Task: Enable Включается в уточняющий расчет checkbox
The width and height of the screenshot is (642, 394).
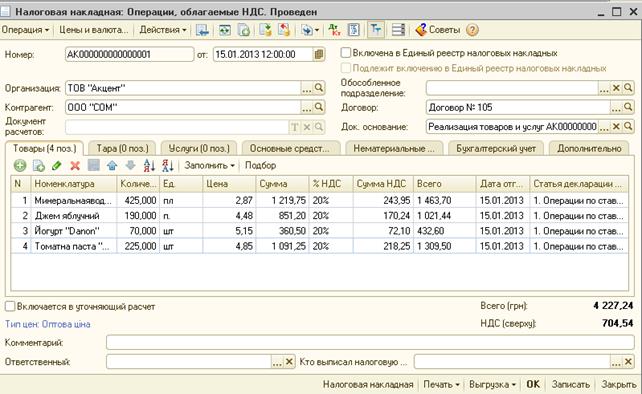Action: click(x=10, y=306)
